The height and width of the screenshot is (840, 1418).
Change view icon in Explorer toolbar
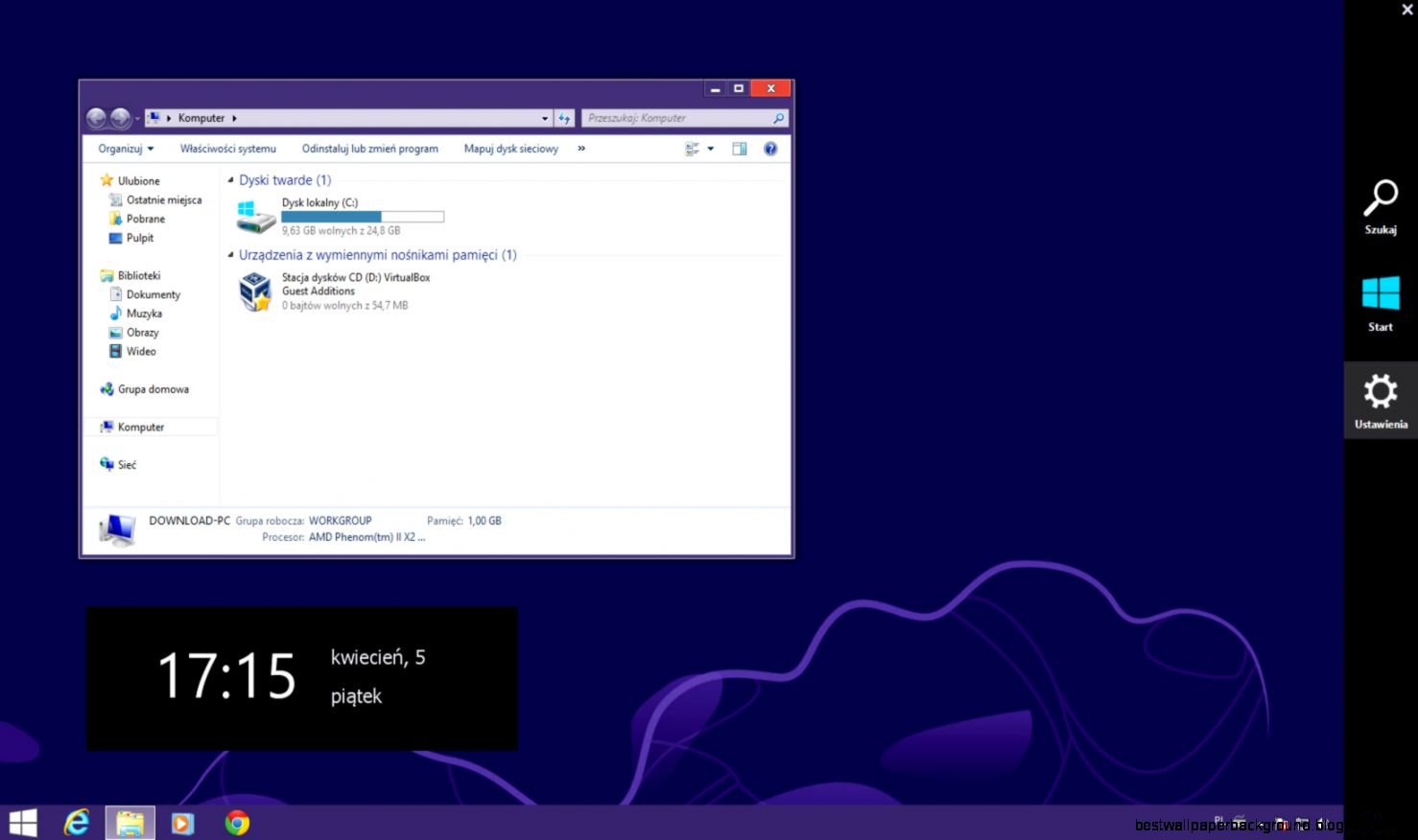point(692,149)
